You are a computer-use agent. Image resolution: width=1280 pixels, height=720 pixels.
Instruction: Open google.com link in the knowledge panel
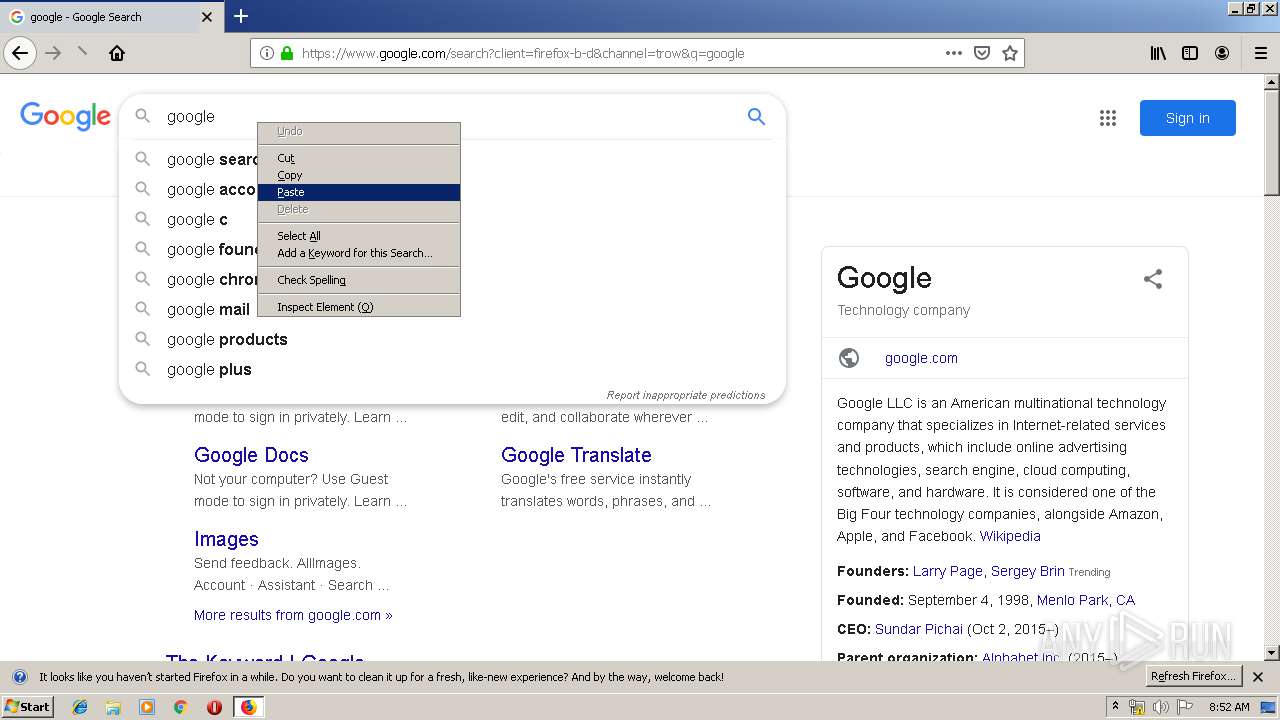tap(921, 358)
